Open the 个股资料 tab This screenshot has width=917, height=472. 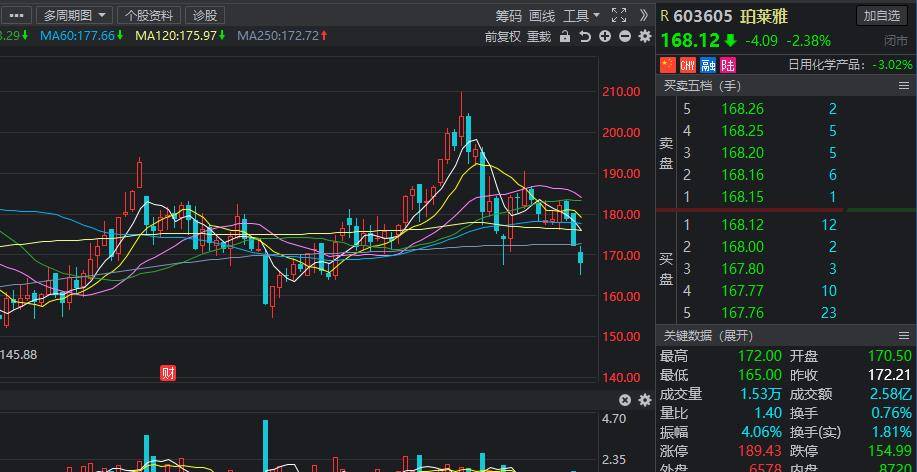coord(149,15)
